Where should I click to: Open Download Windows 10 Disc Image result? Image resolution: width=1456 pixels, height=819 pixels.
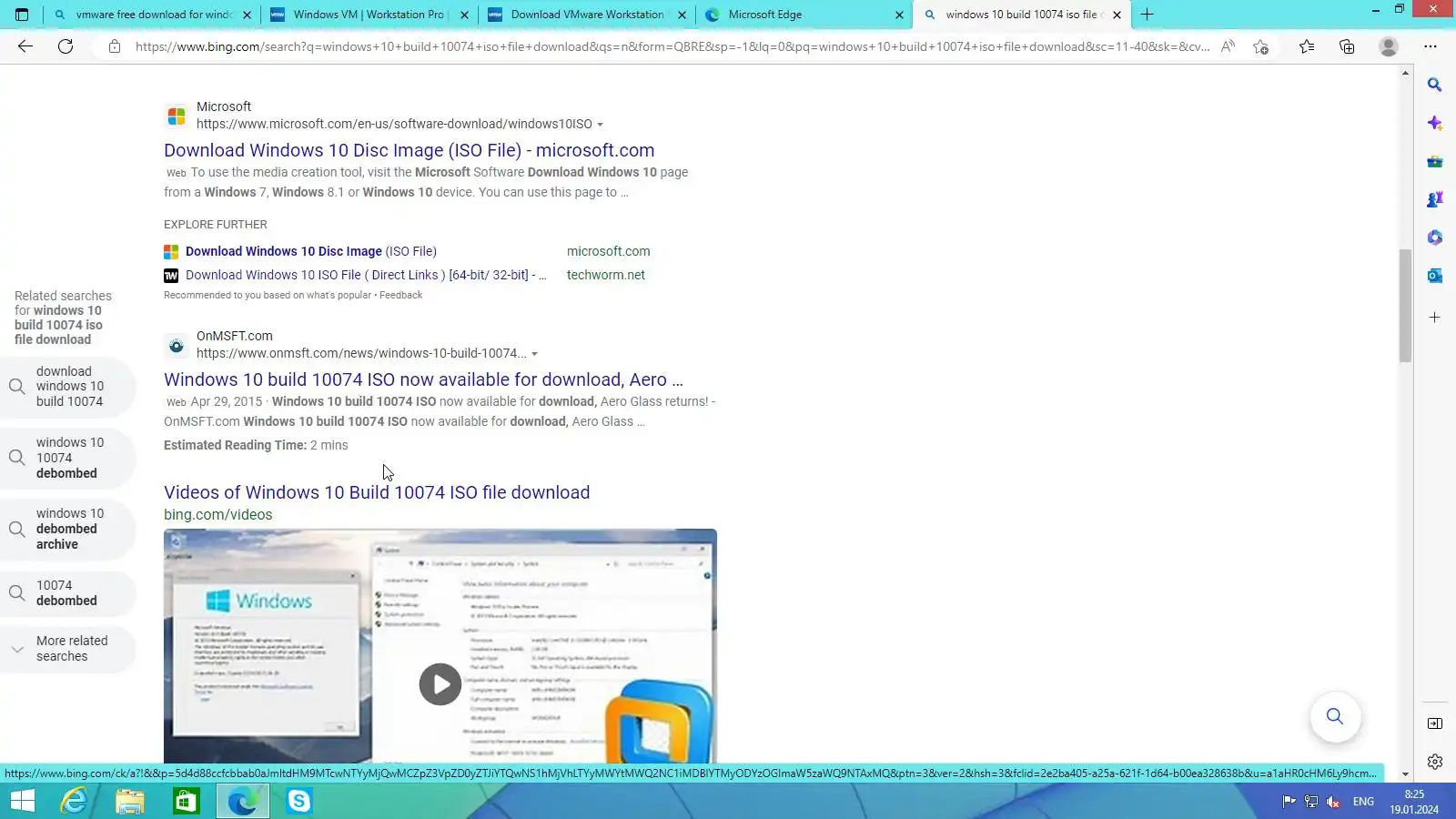(409, 150)
